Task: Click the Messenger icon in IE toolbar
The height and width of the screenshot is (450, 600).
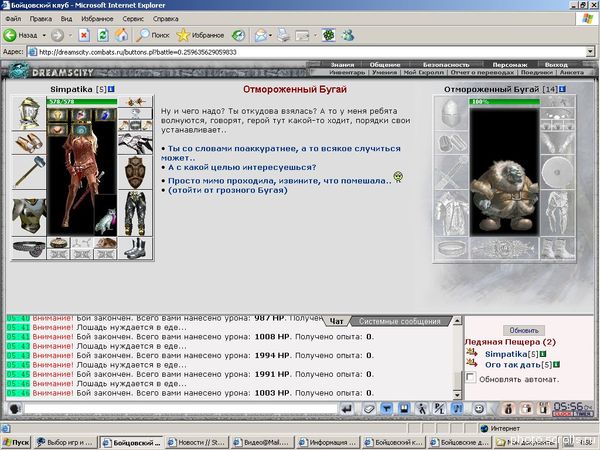Action: pos(348,35)
